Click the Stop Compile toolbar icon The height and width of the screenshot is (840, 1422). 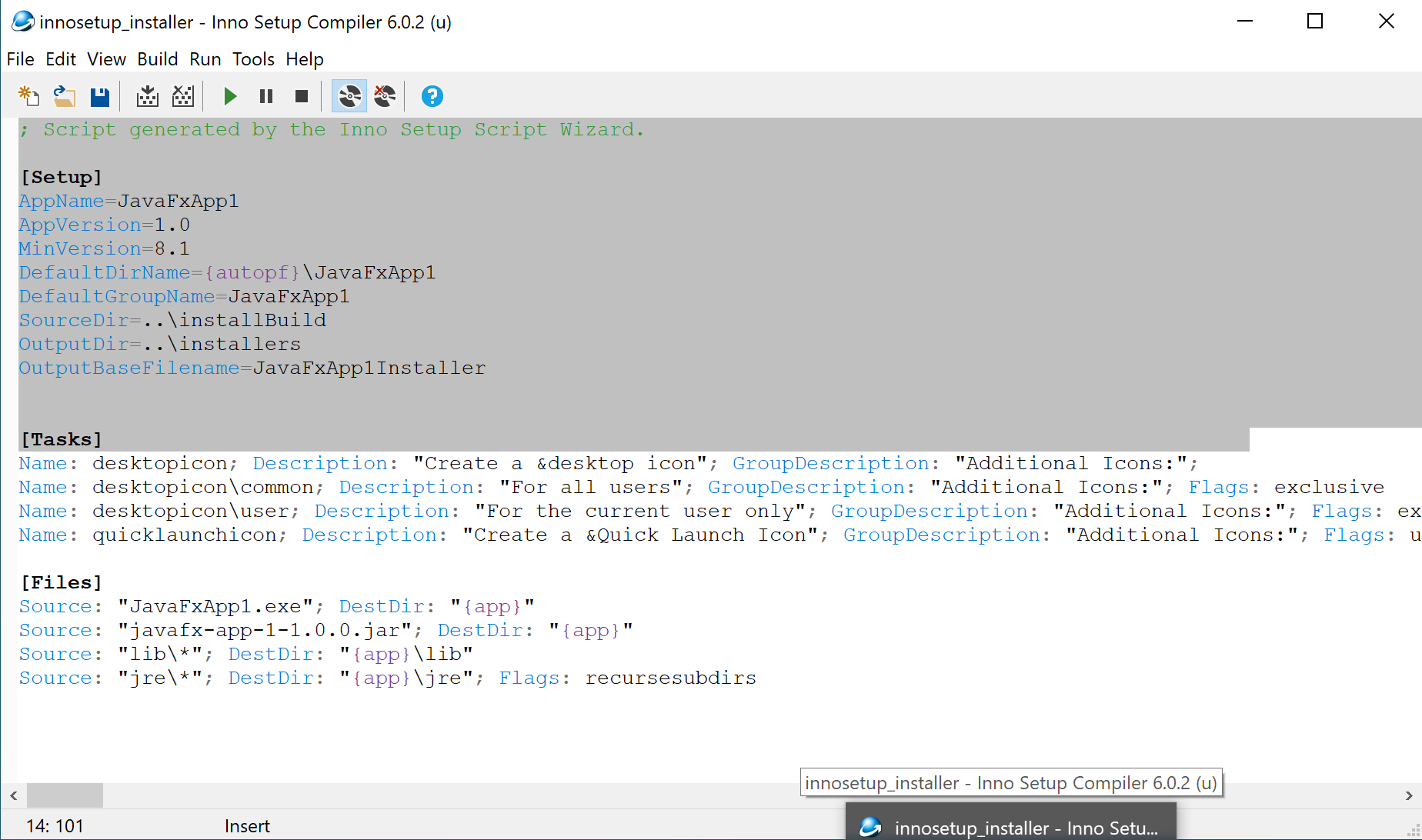click(183, 96)
